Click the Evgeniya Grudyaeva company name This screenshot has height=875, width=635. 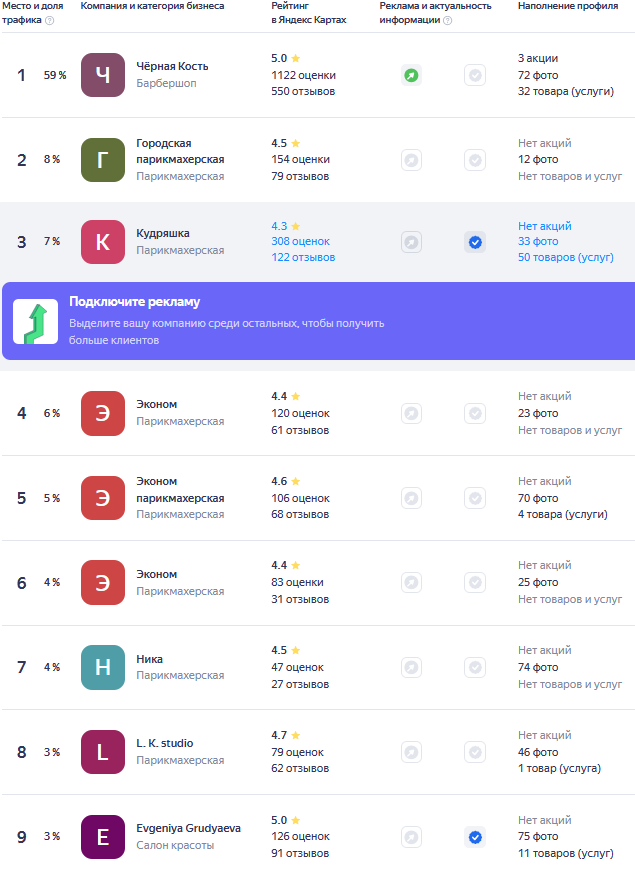point(188,828)
